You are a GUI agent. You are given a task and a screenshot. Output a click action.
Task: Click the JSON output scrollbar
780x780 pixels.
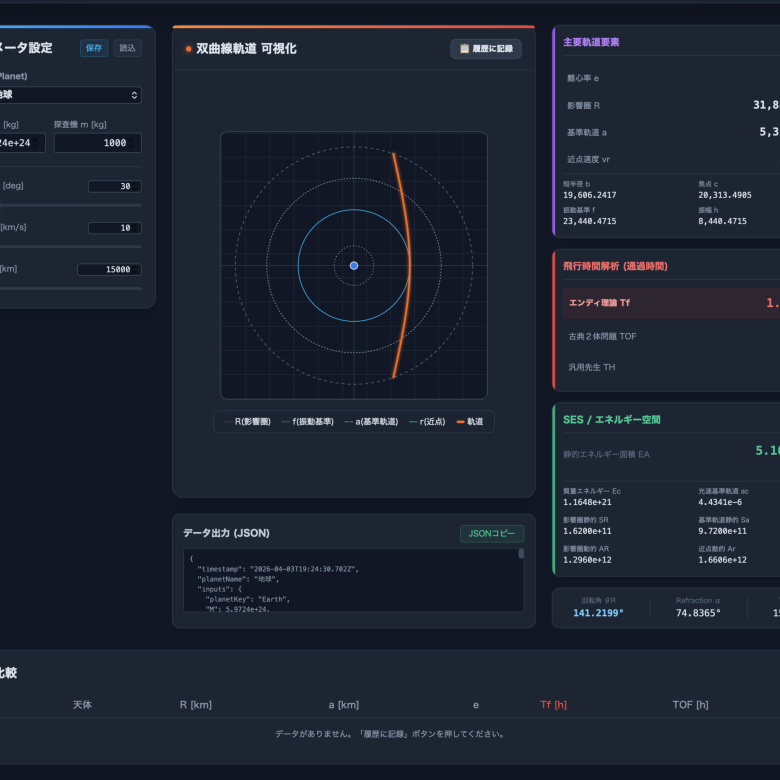(520, 553)
